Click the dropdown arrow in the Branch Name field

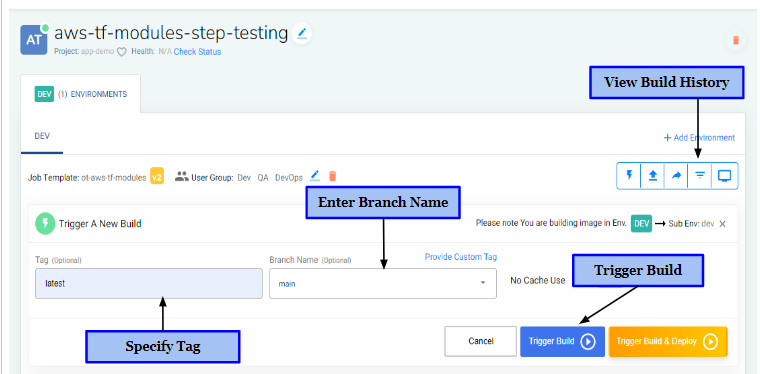click(483, 283)
